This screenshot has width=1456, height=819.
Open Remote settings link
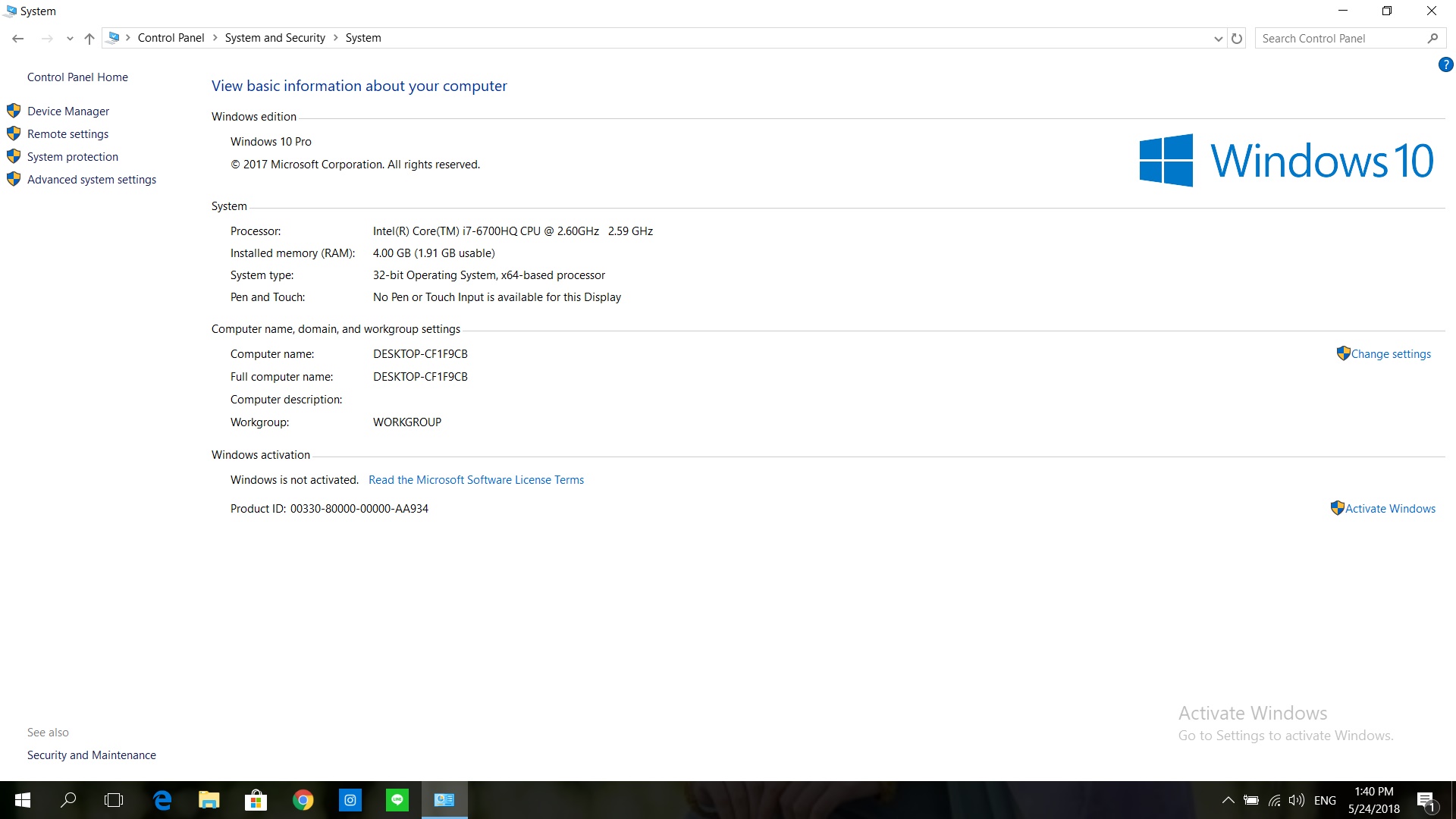[67, 134]
